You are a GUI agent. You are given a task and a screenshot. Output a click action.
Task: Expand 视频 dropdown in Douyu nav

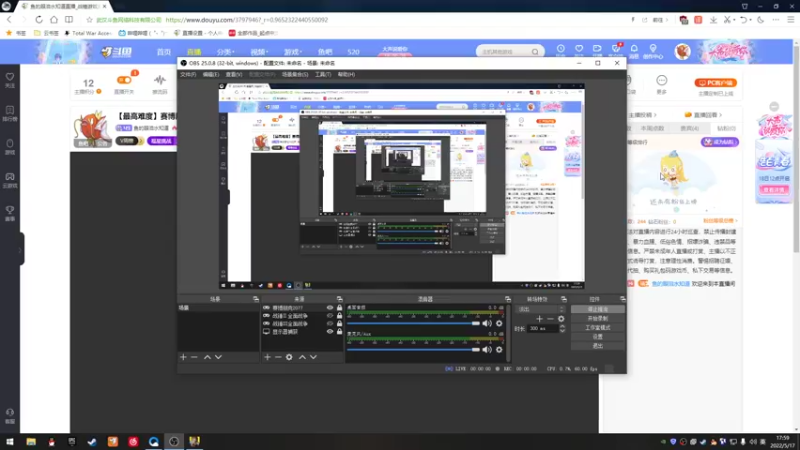(258, 52)
